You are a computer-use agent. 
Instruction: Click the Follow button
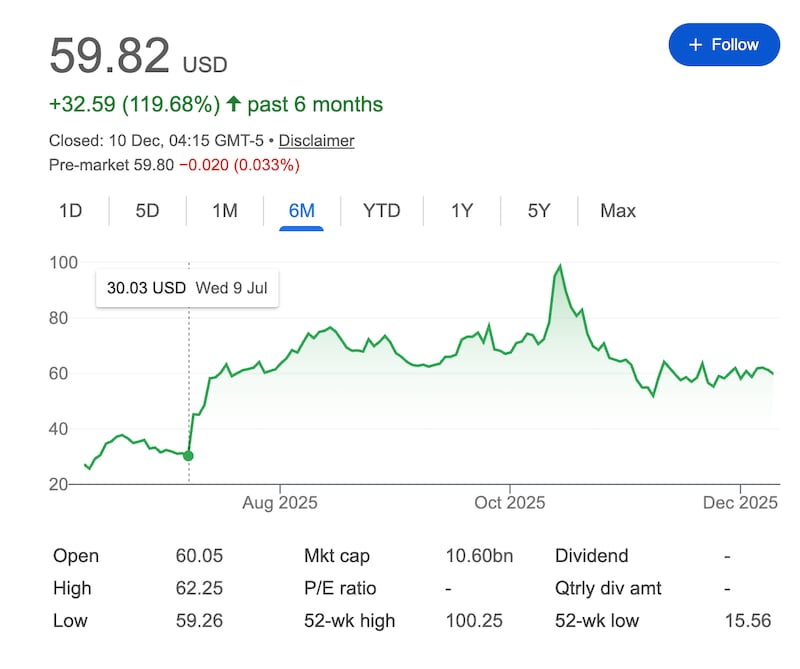click(724, 44)
